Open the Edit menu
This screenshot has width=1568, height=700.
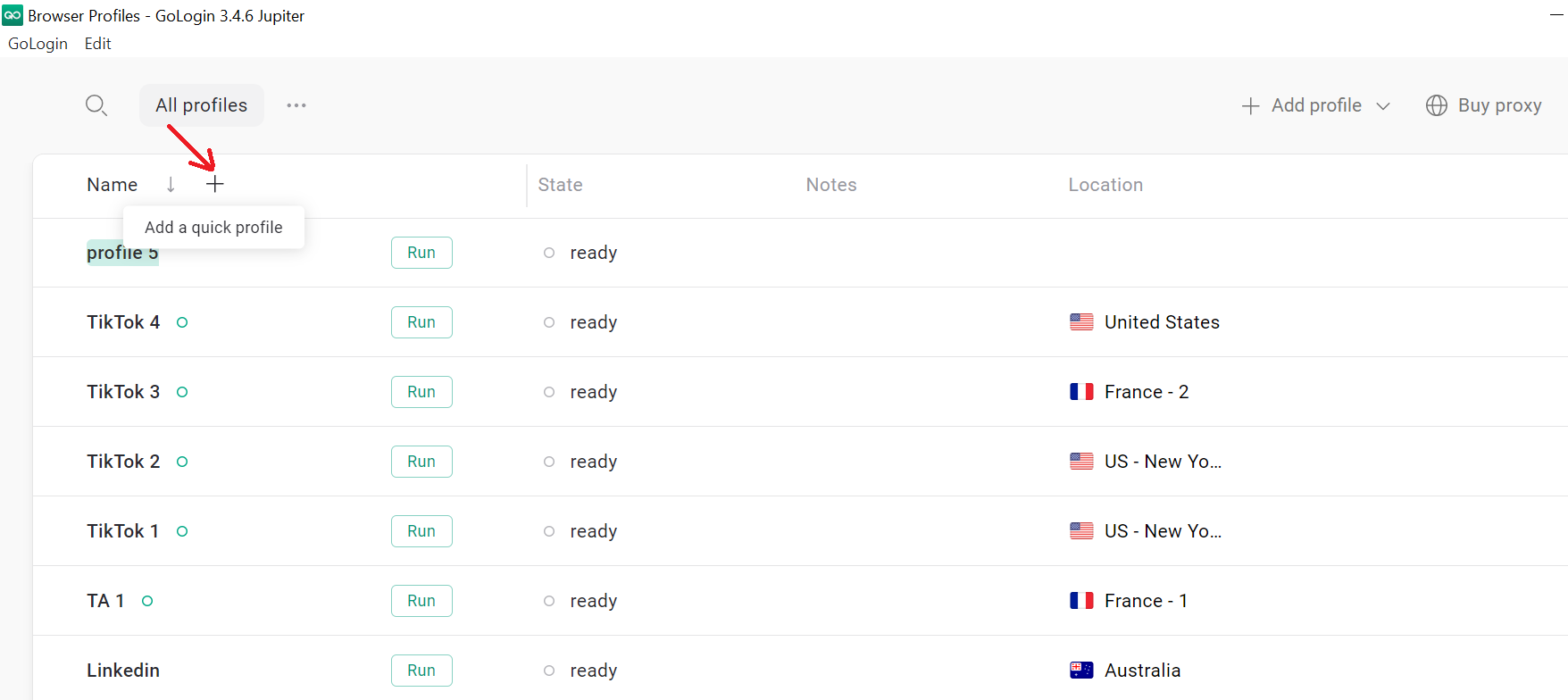(x=97, y=44)
